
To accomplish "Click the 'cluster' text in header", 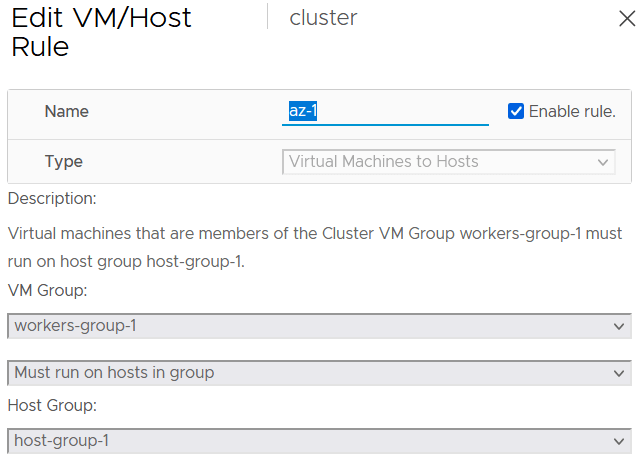I will point(322,18).
